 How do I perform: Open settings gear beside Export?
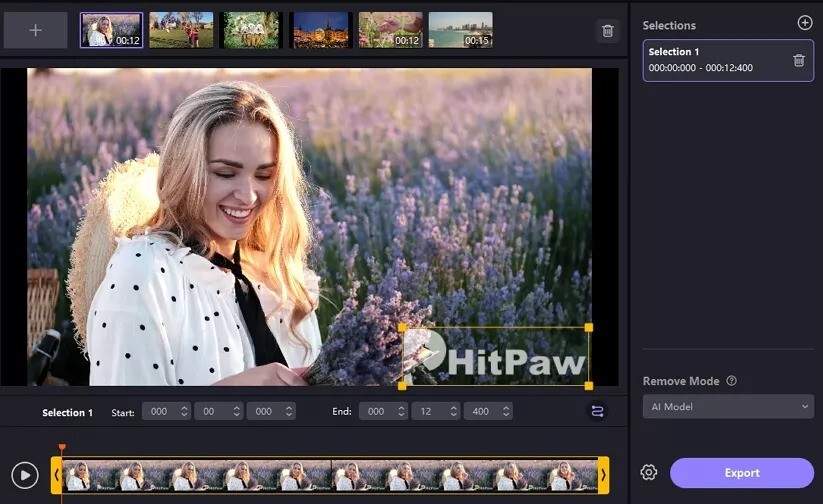pyautogui.click(x=649, y=472)
